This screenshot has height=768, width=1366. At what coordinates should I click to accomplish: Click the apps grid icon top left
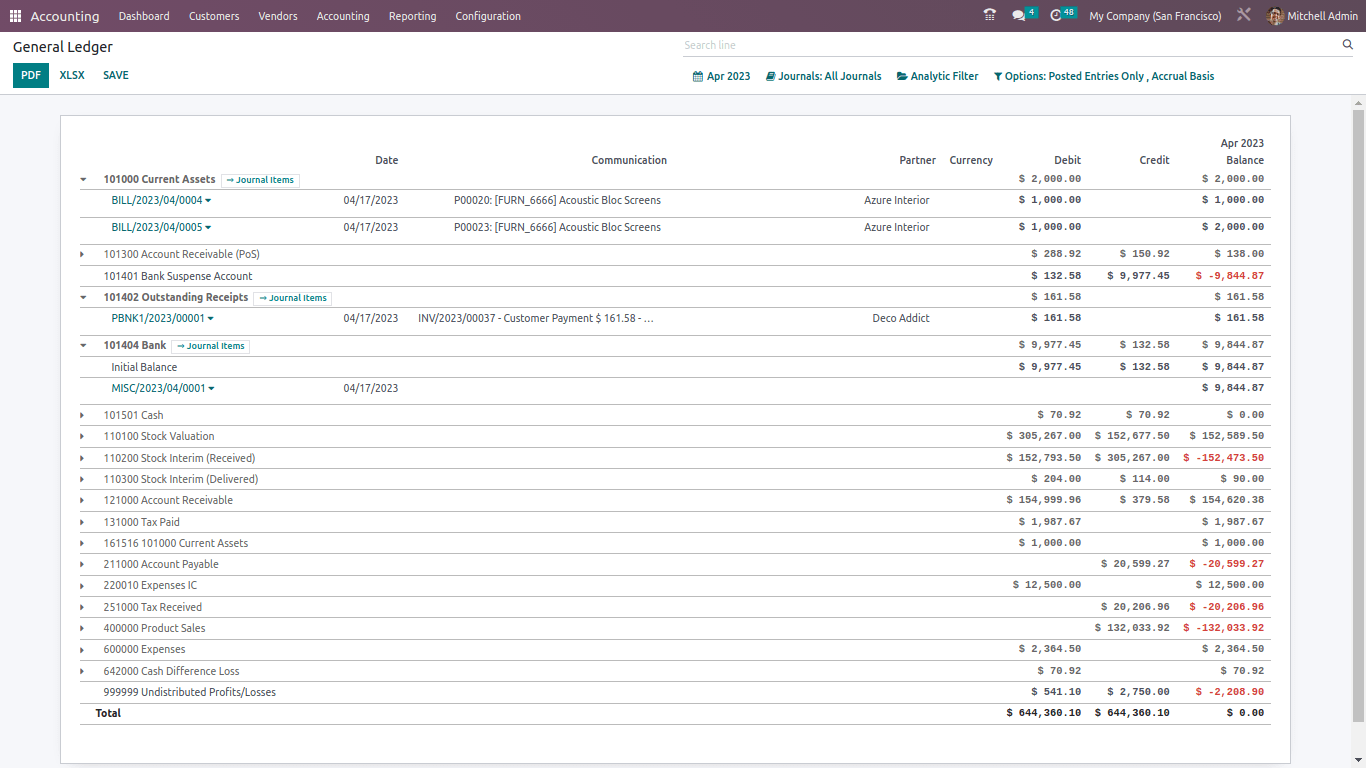coord(15,15)
